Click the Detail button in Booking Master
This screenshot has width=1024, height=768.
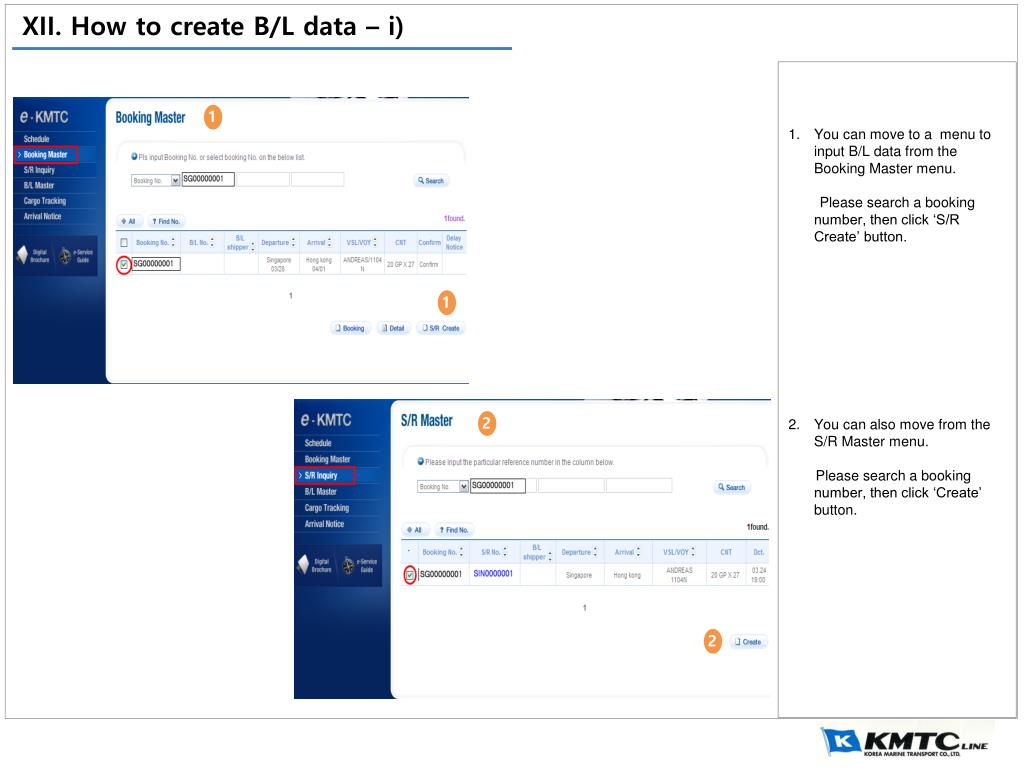click(394, 328)
